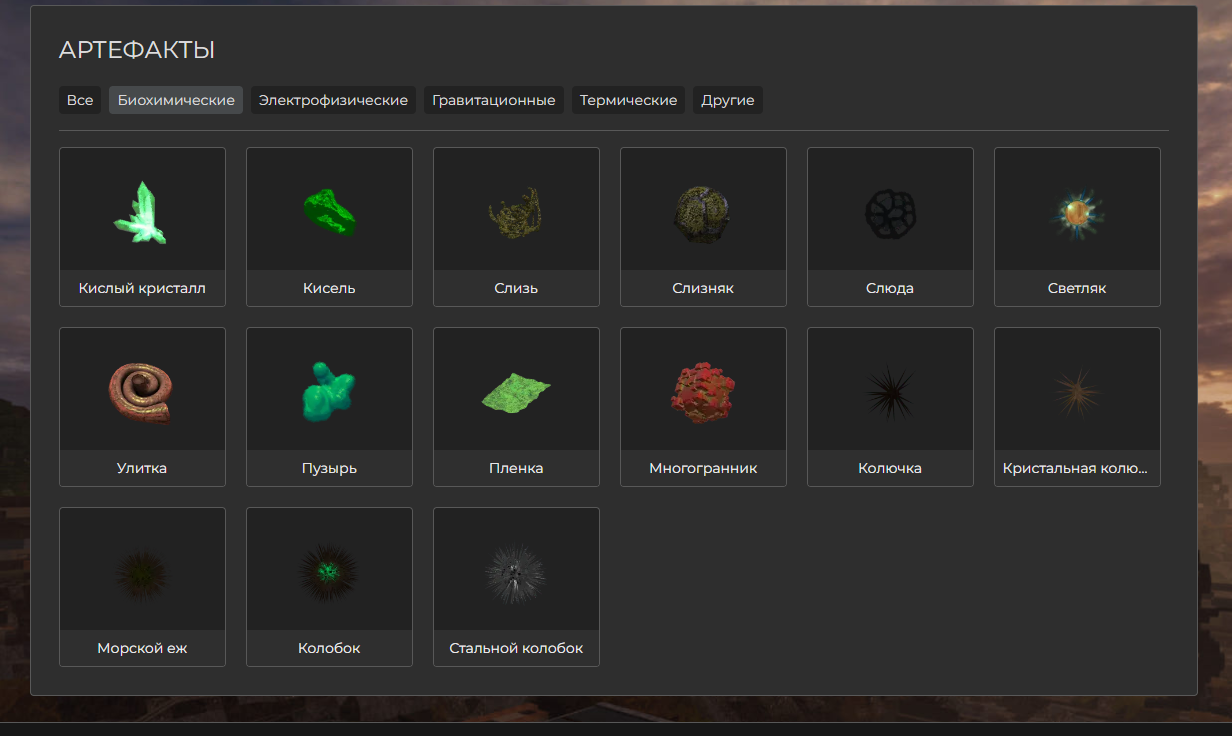Select the Стальной колобок artifact image
Image resolution: width=1232 pixels, height=736 pixels.
[516, 573]
